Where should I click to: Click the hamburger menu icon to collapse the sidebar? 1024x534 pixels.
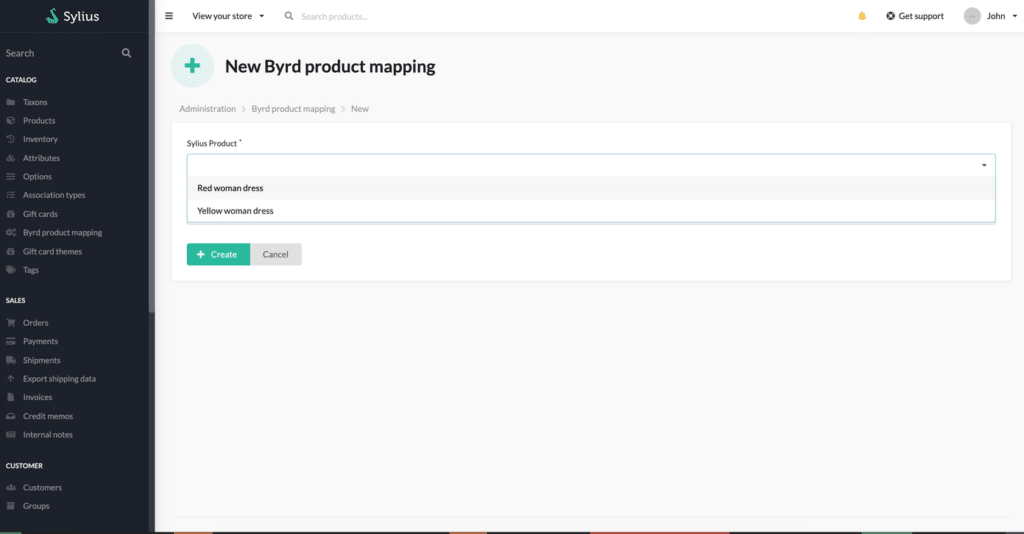point(169,16)
